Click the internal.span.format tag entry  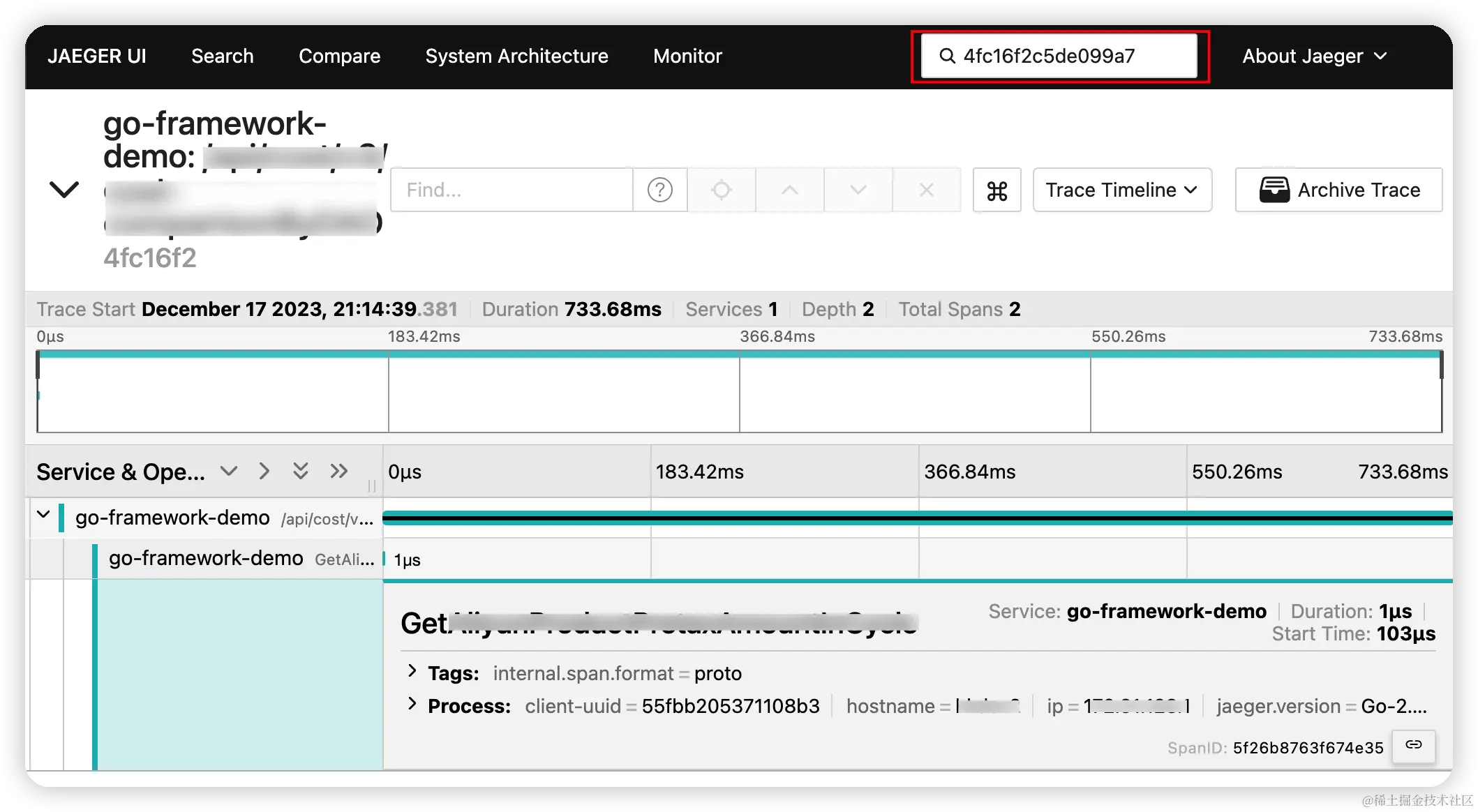618,673
